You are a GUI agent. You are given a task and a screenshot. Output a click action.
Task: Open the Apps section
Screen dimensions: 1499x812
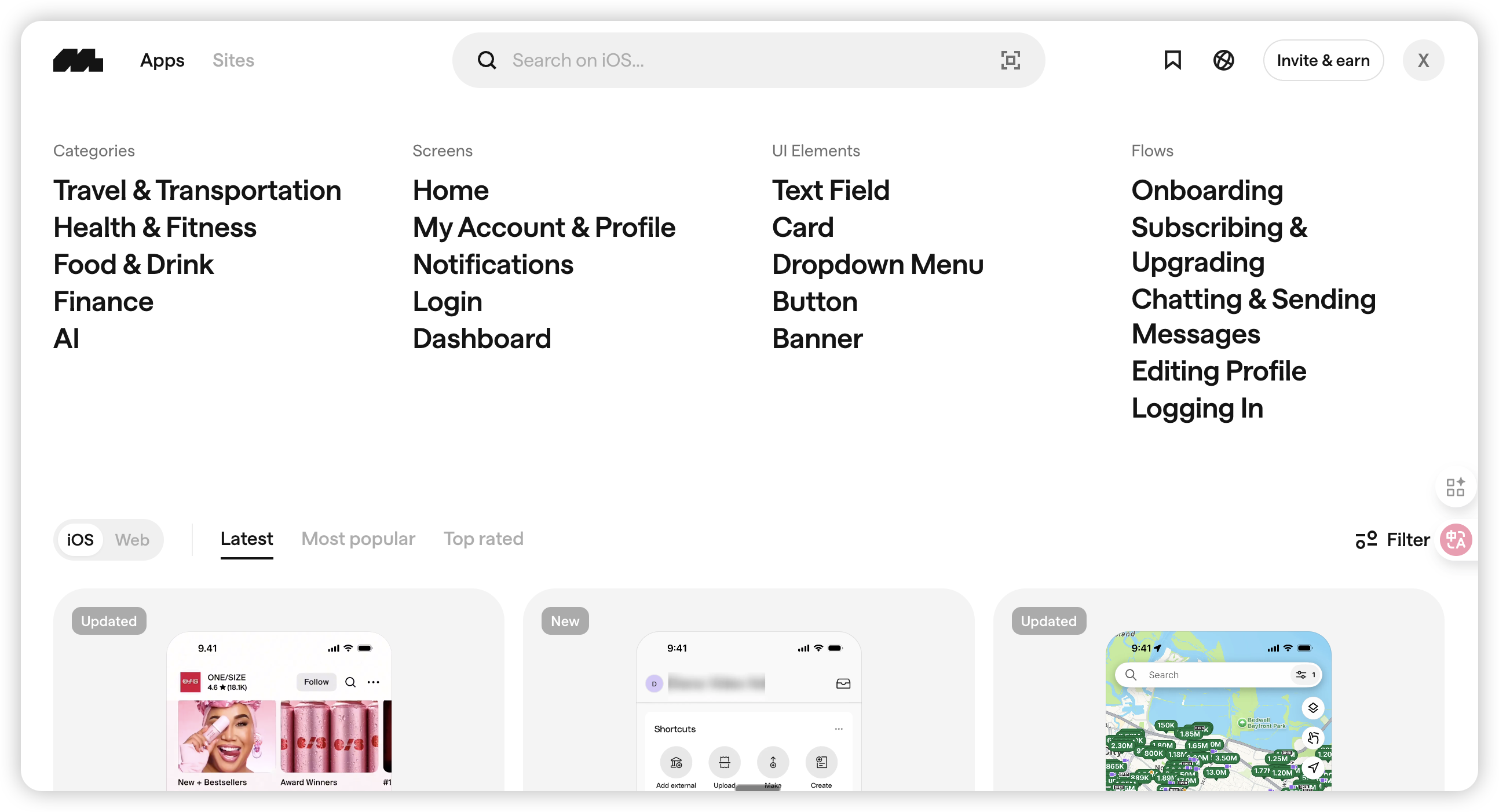(x=162, y=61)
